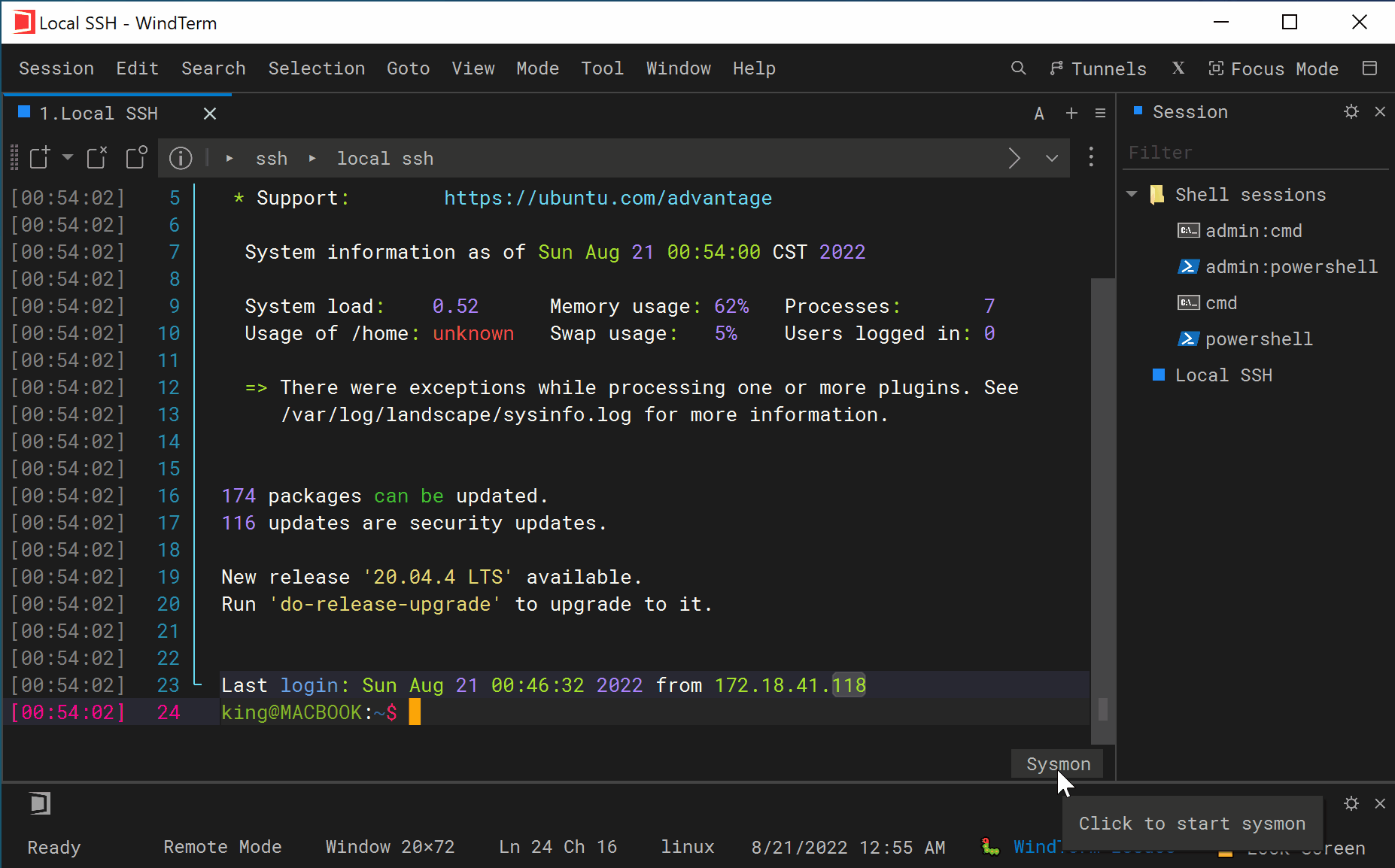Open the new session dropdown arrow
The image size is (1395, 868).
[x=68, y=158]
